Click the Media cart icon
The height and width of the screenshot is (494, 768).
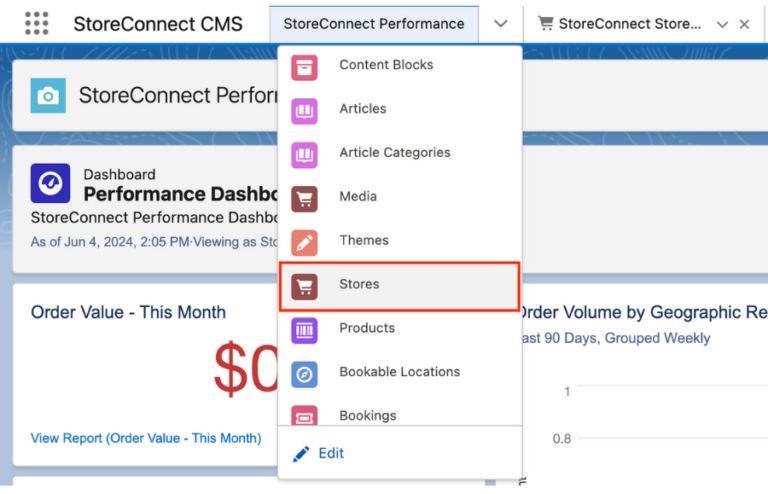(x=304, y=197)
